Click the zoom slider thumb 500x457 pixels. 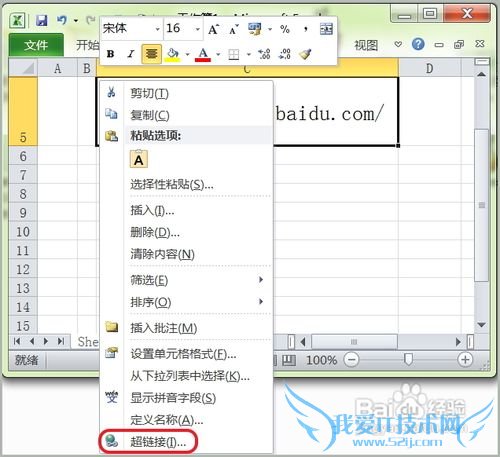point(408,360)
